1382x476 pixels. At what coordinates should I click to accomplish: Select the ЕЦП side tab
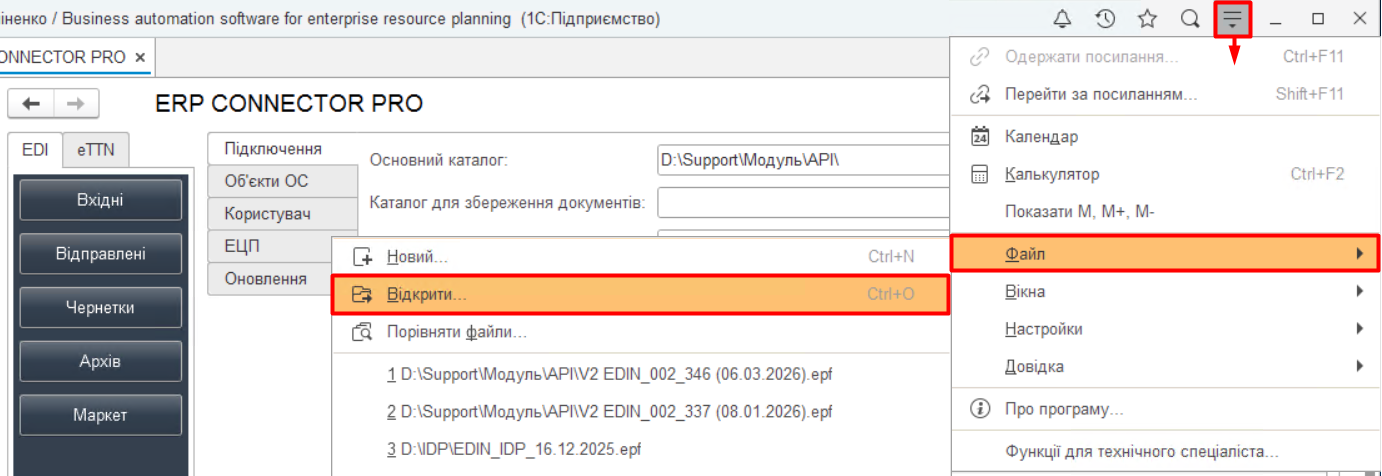(x=283, y=246)
